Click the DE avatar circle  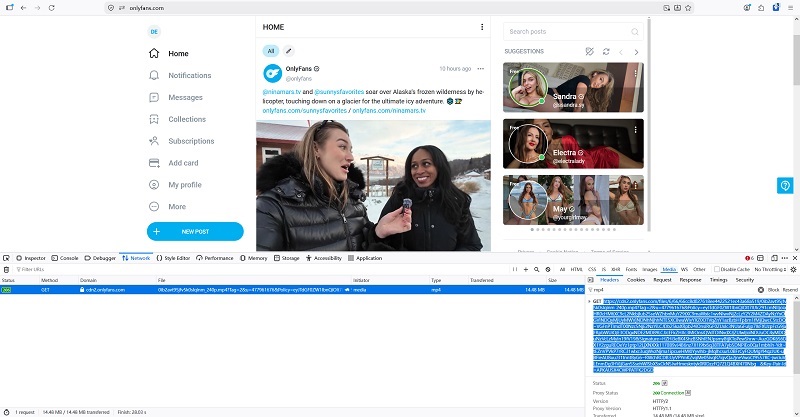pyautogui.click(x=154, y=32)
